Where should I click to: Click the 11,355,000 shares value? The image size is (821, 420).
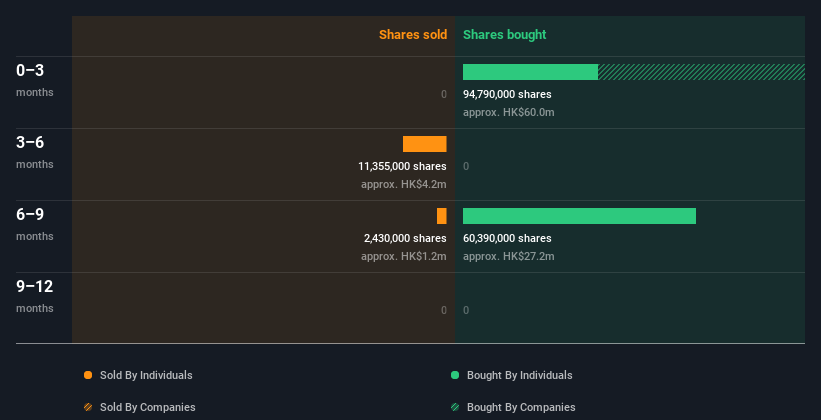pyautogui.click(x=402, y=166)
